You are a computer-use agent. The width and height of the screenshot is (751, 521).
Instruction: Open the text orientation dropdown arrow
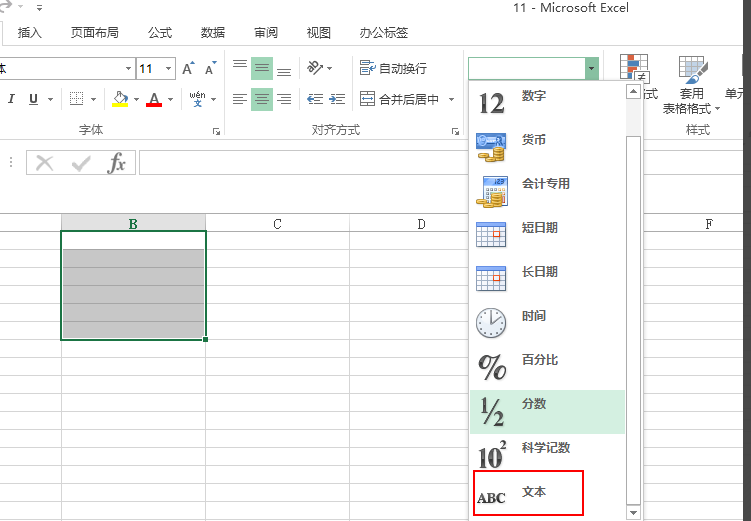pyautogui.click(x=330, y=68)
